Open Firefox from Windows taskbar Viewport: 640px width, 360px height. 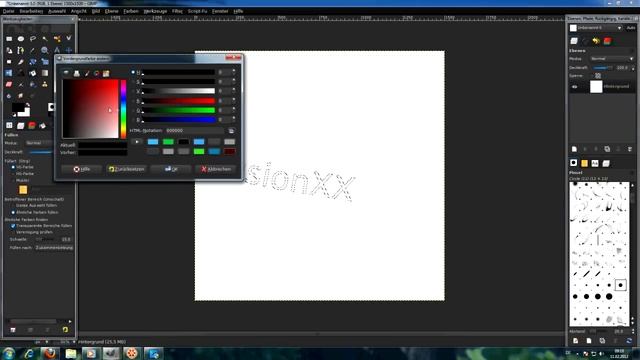point(50,353)
